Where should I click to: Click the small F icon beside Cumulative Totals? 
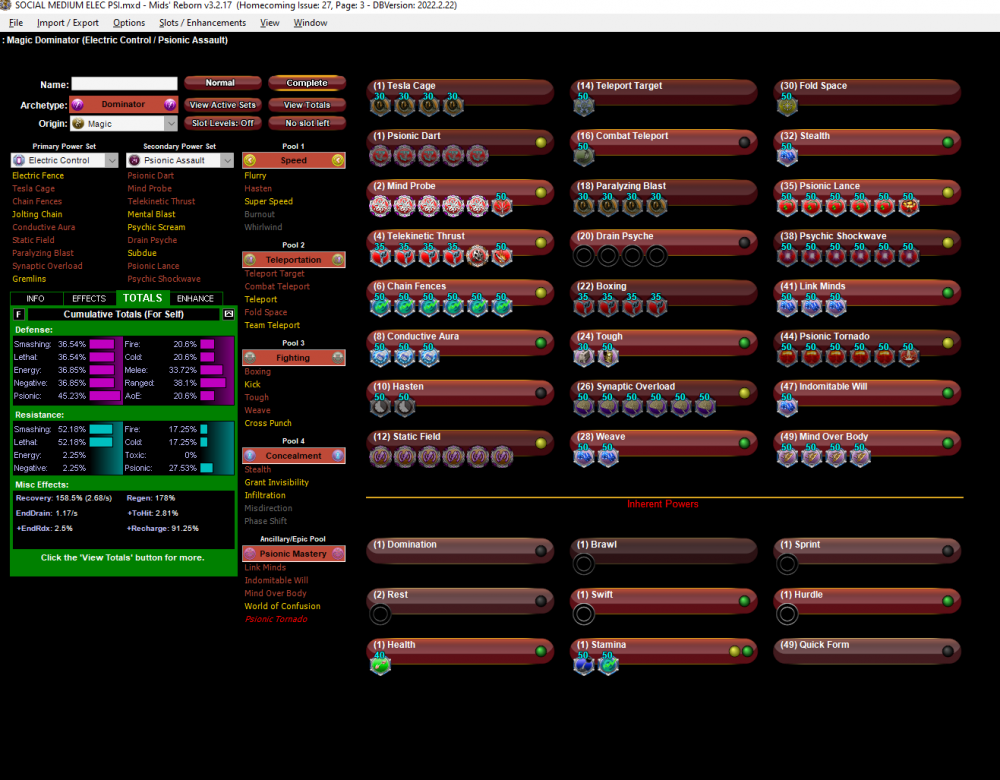19,314
